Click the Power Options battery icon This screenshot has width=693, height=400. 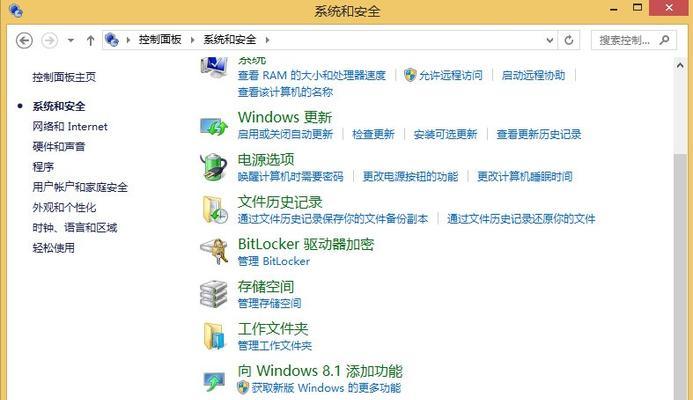[214, 167]
